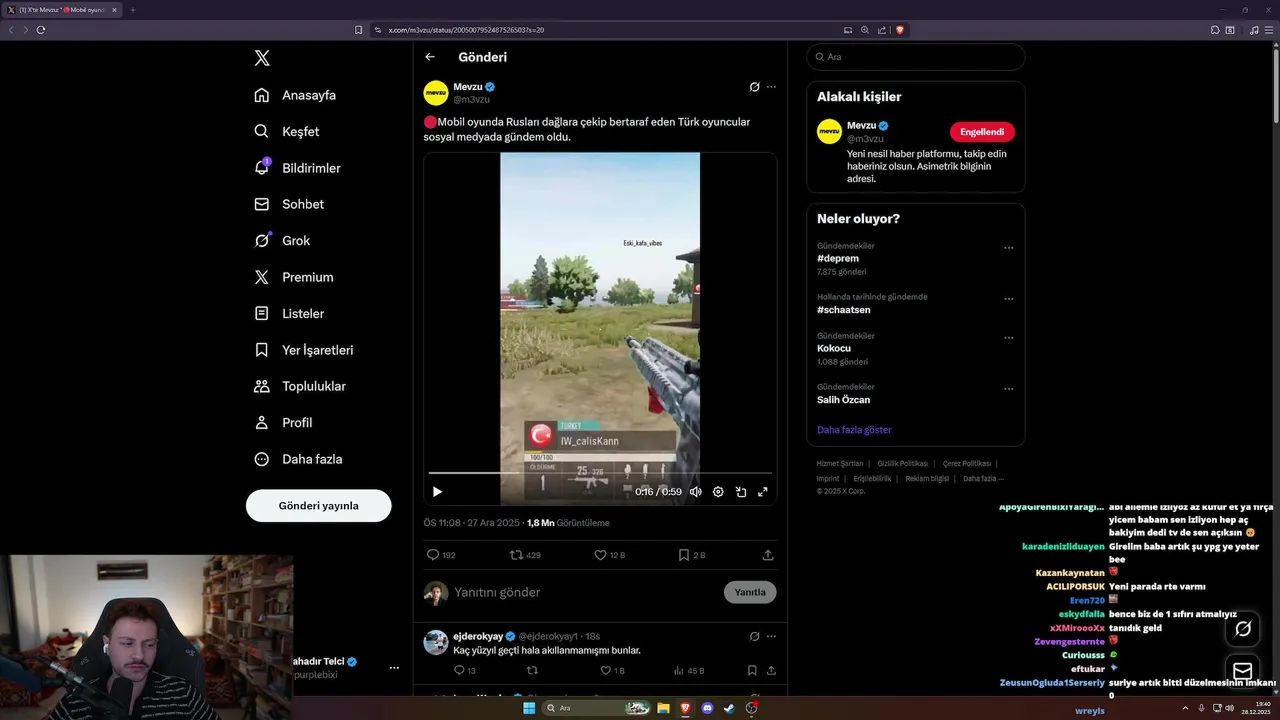
Task: Mute the video with the volume icon
Action: (x=695, y=492)
